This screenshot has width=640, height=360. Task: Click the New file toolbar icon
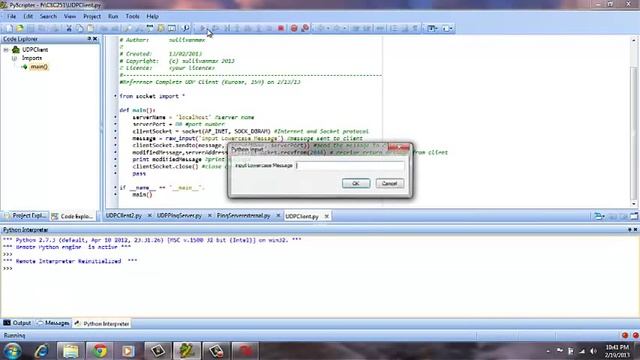pyautogui.click(x=9, y=28)
